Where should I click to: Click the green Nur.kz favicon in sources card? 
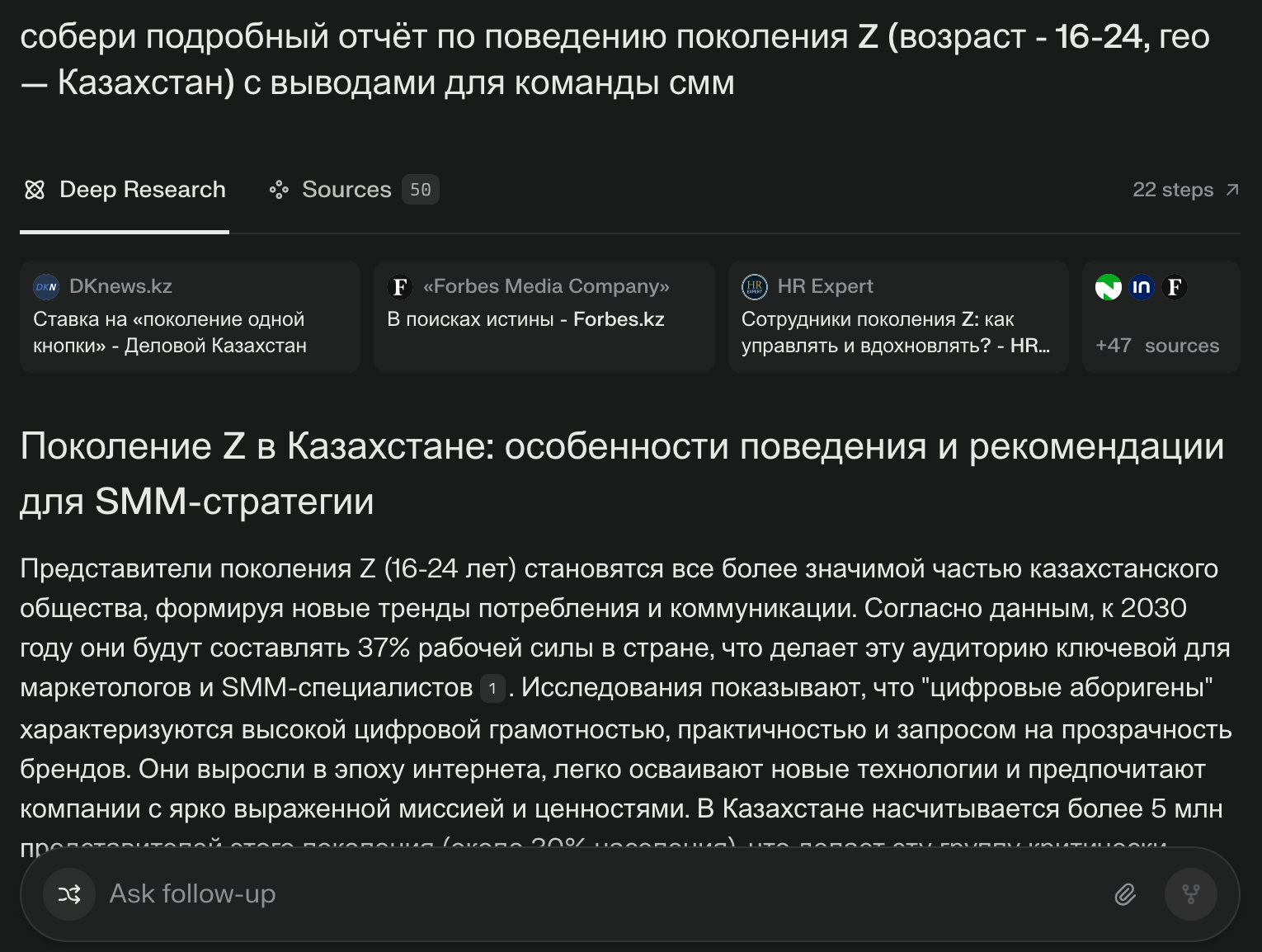coord(1109,287)
